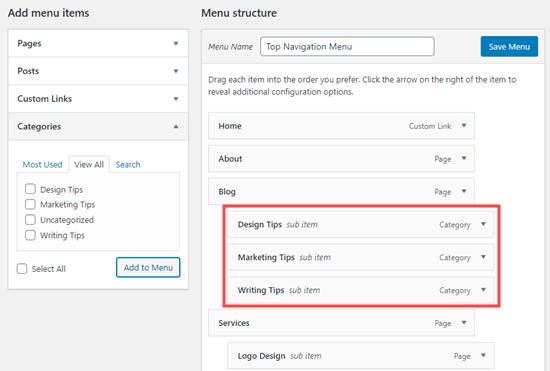Check the Design Tips category checkbox
550x371 pixels.
(30, 189)
